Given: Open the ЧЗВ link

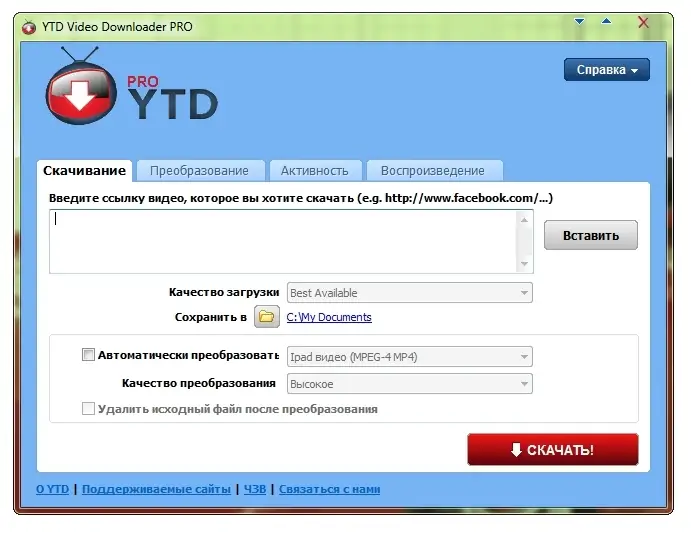Looking at the screenshot, I should click(255, 489).
